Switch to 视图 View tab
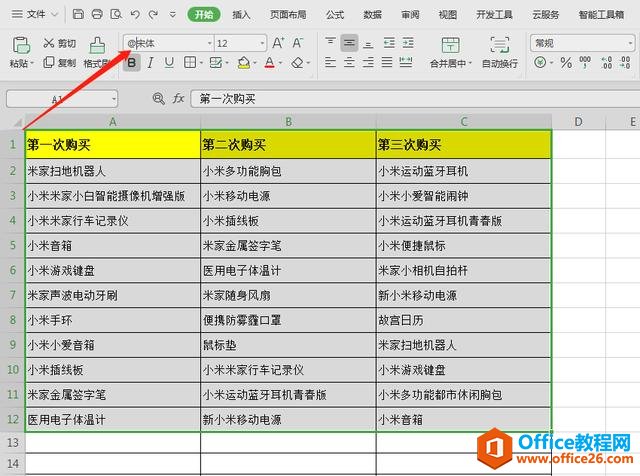The width and height of the screenshot is (640, 476). (448, 15)
